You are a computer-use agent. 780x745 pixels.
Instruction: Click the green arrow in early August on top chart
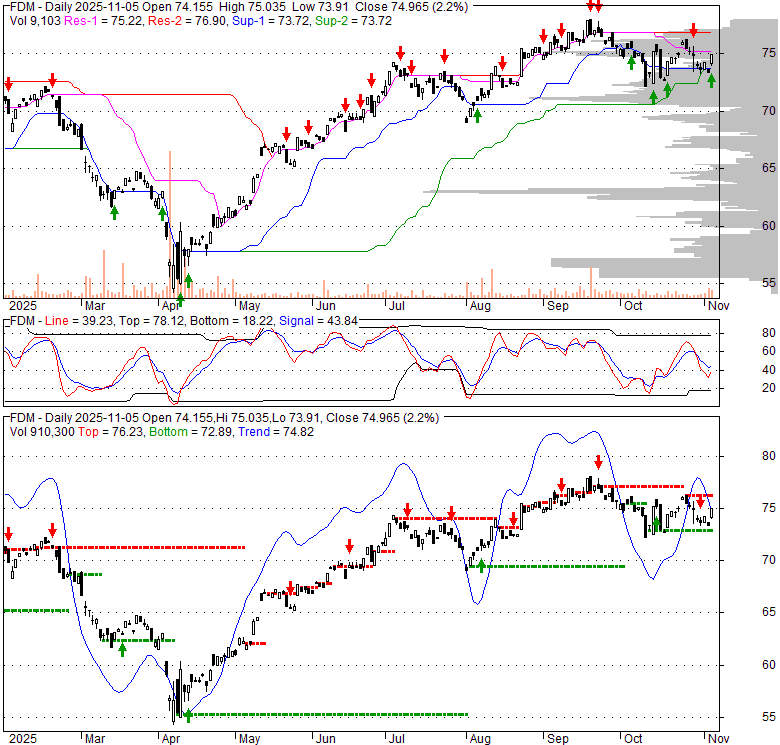477,116
